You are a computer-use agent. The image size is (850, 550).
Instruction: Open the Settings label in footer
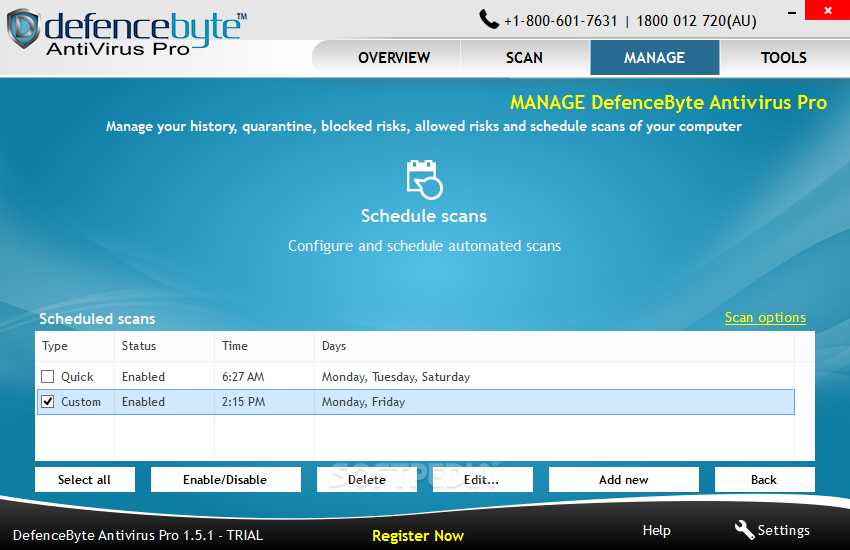783,530
